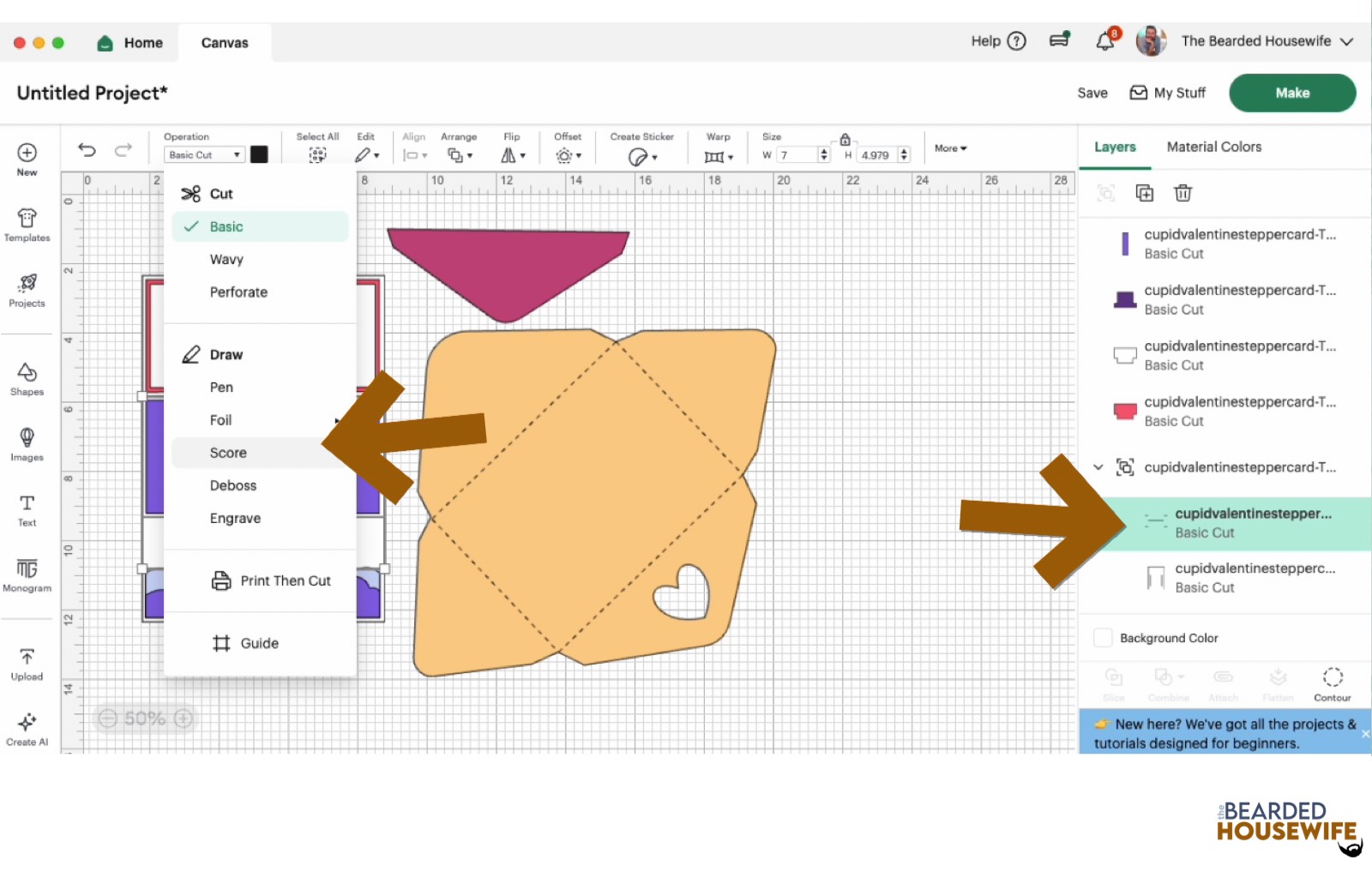Click the black operation color swatch
1372x872 pixels.
click(259, 154)
